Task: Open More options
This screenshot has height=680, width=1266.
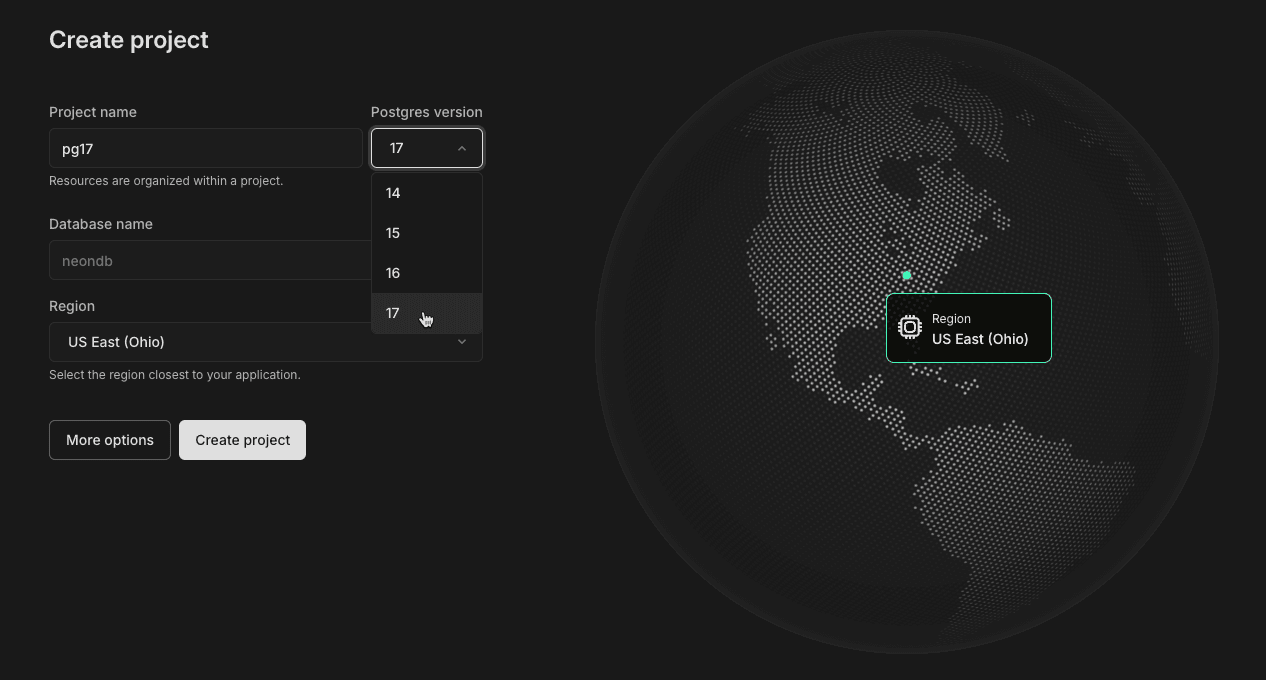Action: coord(110,440)
